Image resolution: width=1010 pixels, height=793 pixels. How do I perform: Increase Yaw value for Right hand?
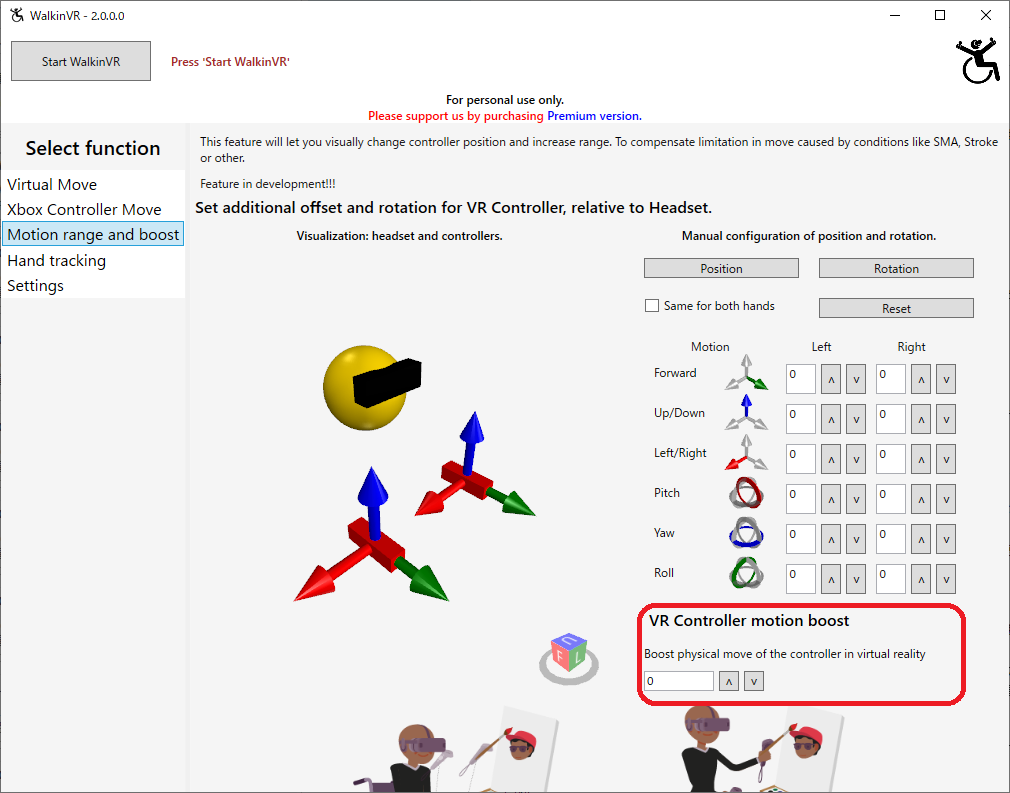921,539
